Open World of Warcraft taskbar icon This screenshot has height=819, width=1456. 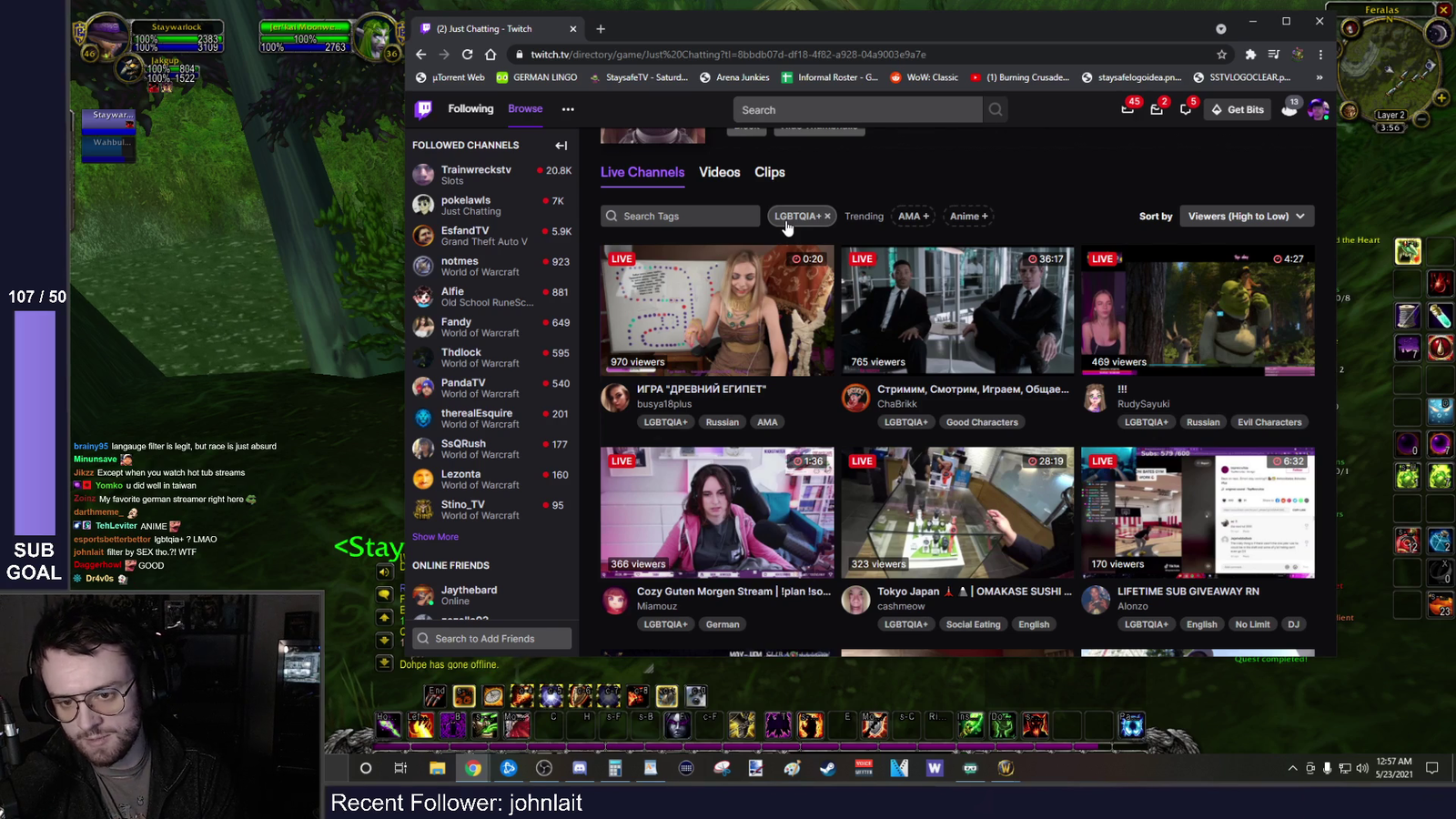coord(1006,768)
